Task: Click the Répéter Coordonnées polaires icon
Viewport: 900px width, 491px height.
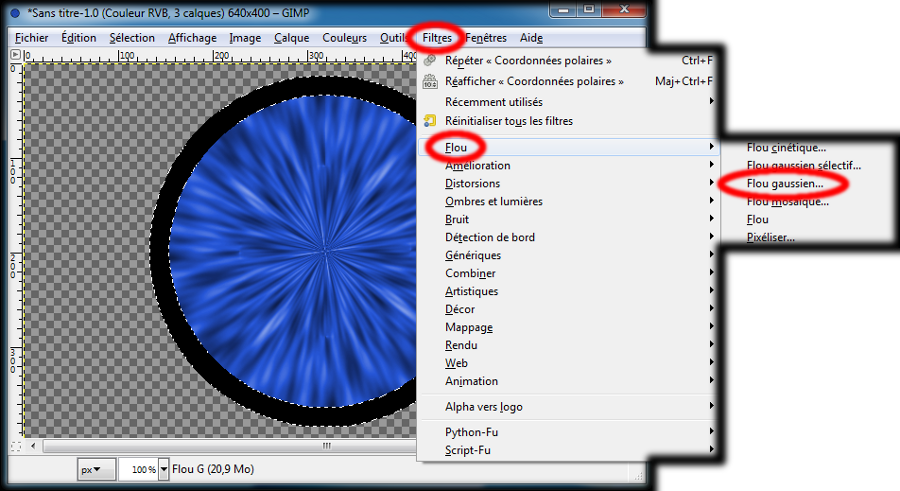Action: (x=430, y=61)
